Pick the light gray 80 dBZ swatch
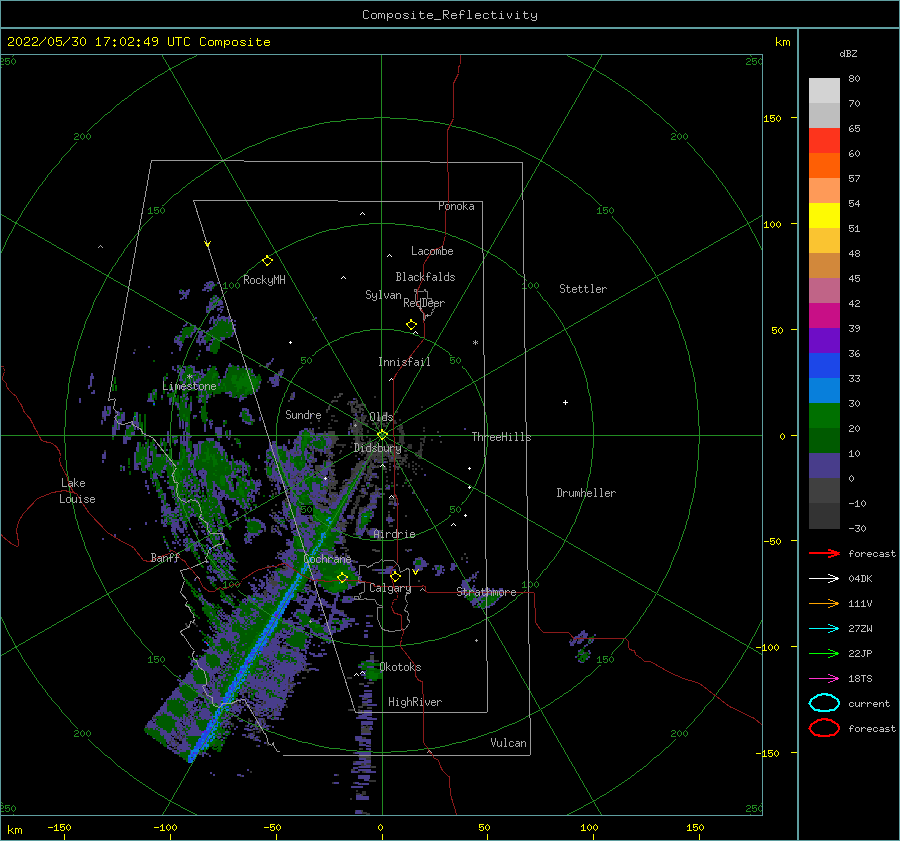 coord(824,91)
